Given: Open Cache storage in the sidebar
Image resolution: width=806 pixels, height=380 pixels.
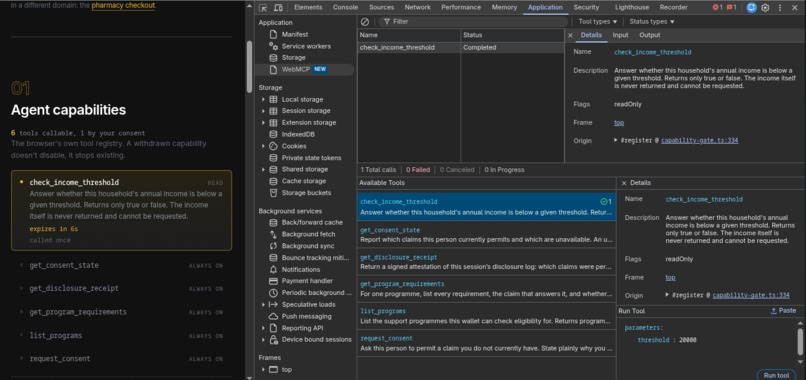Looking at the screenshot, I should coord(303,181).
